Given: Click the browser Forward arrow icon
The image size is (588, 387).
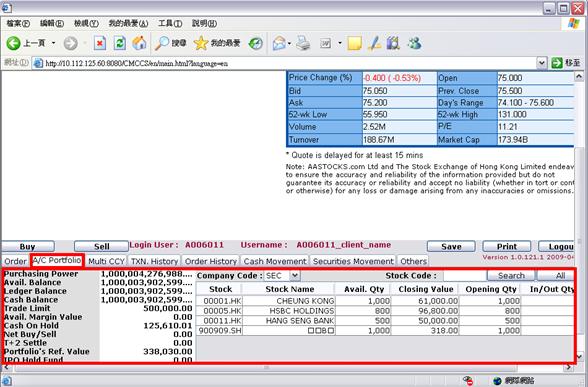Looking at the screenshot, I should (x=70, y=44).
